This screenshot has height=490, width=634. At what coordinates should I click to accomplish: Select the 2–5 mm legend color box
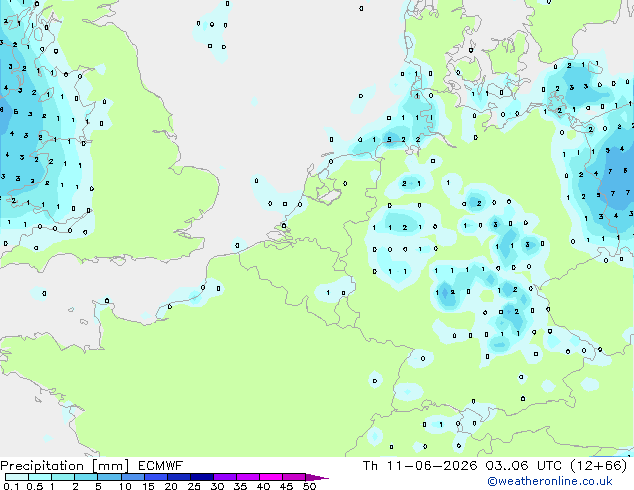coord(86,477)
